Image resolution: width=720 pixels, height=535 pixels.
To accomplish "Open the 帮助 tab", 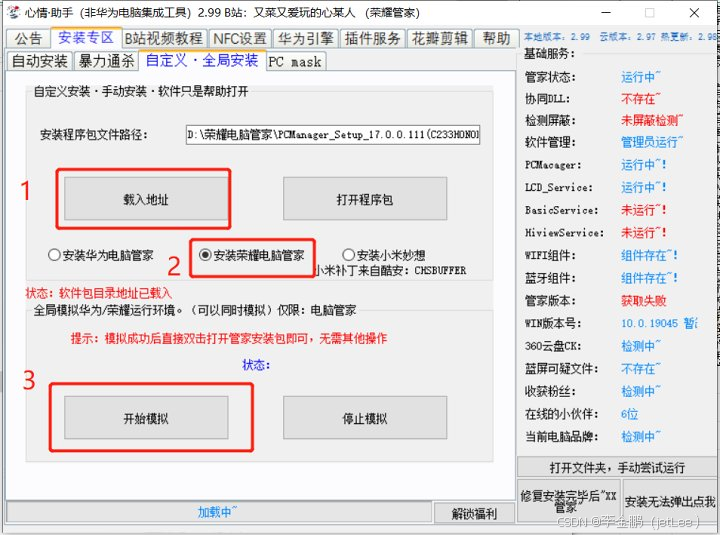I will tap(496, 39).
